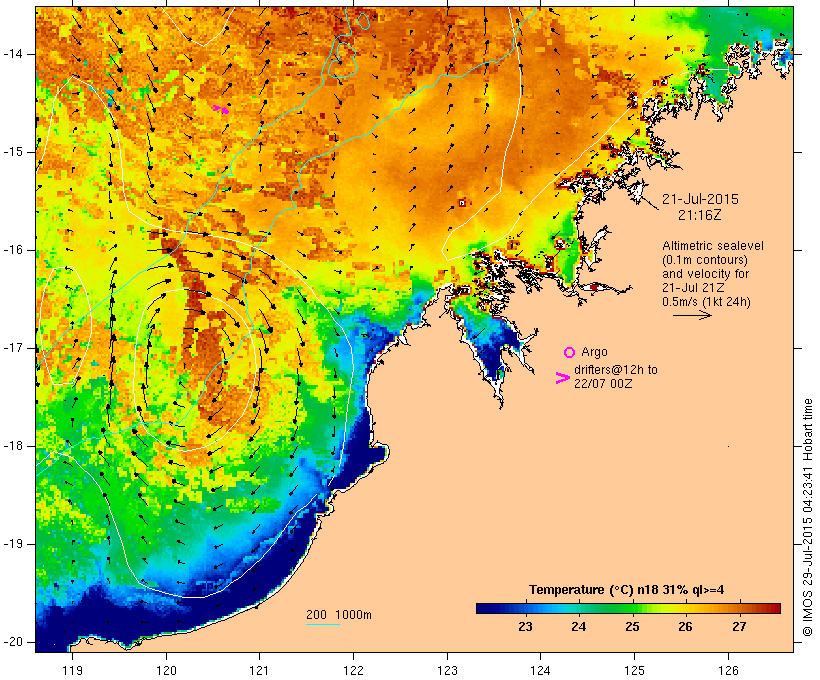Viewport: 820px width, 680px height.
Task: Click the dark blue inlet near 123.5E 17.2S
Action: pyautogui.click(x=492, y=354)
